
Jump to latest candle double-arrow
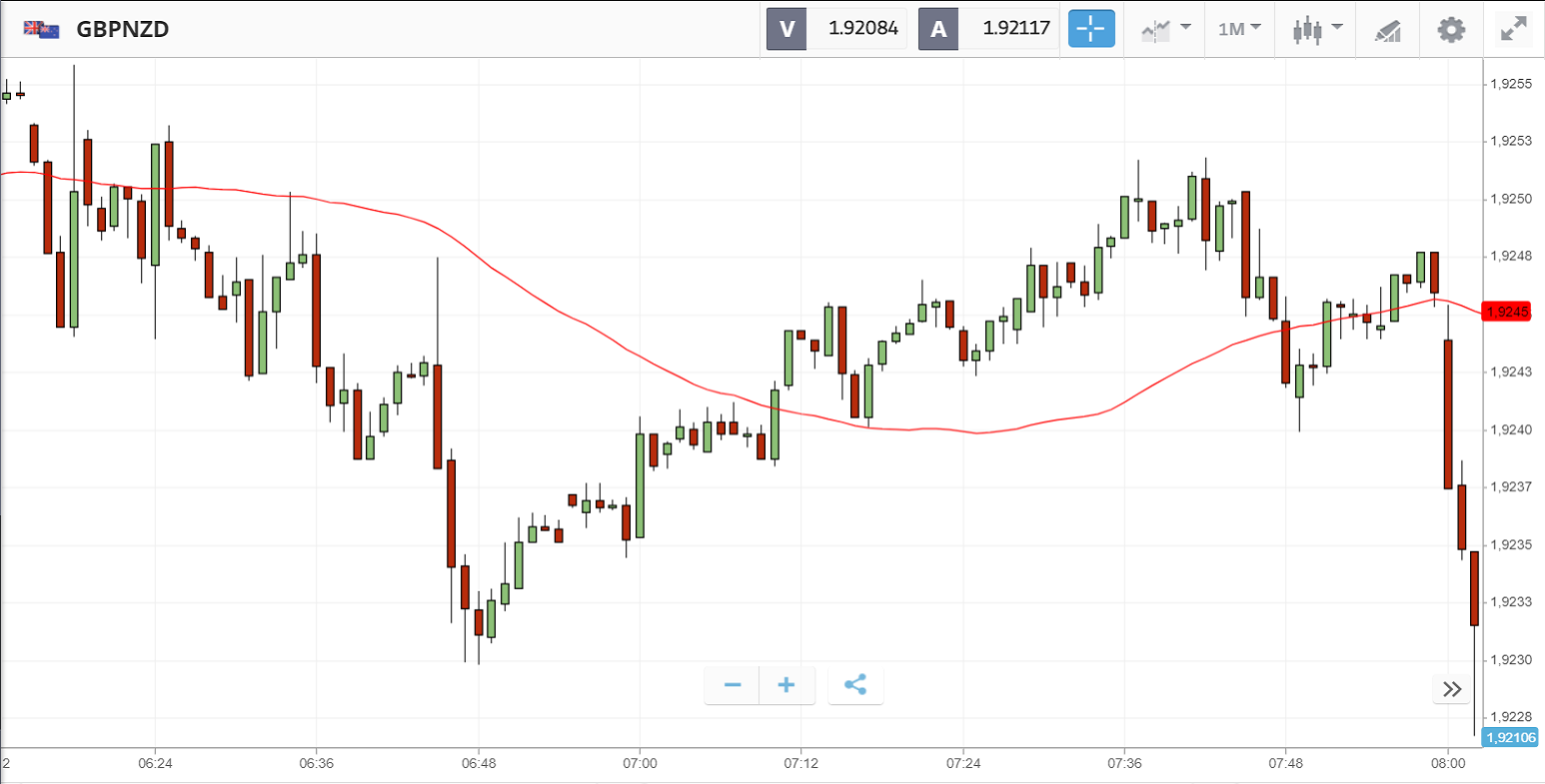click(x=1452, y=689)
